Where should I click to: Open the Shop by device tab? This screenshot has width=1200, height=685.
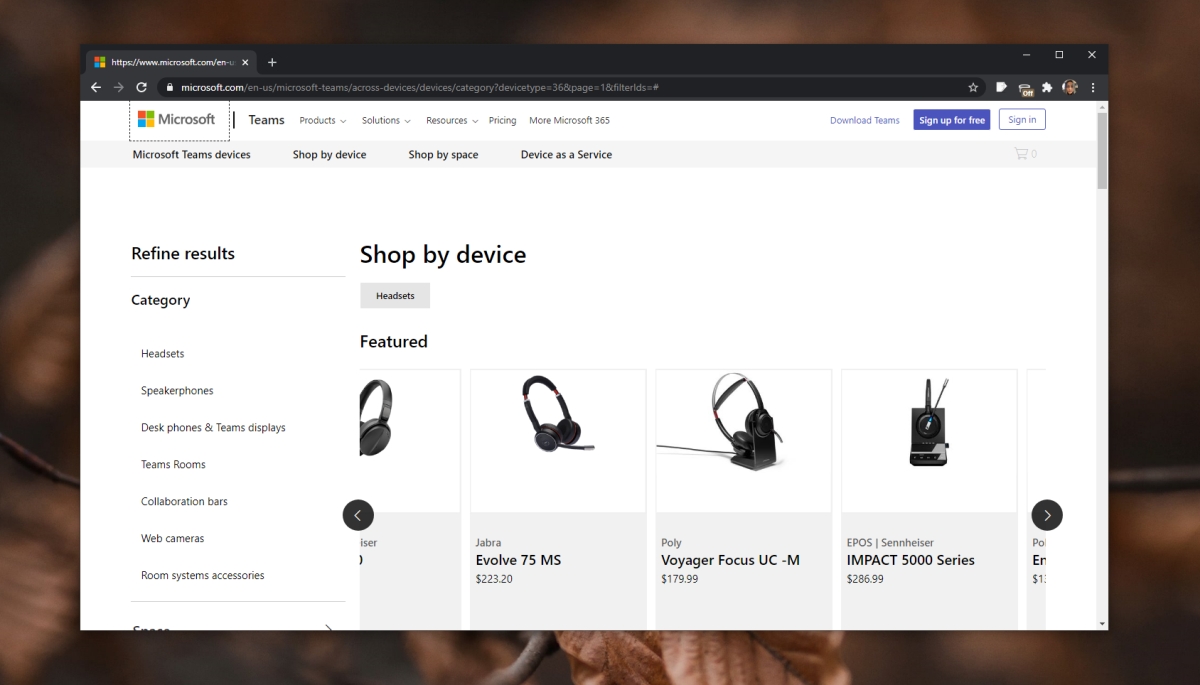pos(330,155)
